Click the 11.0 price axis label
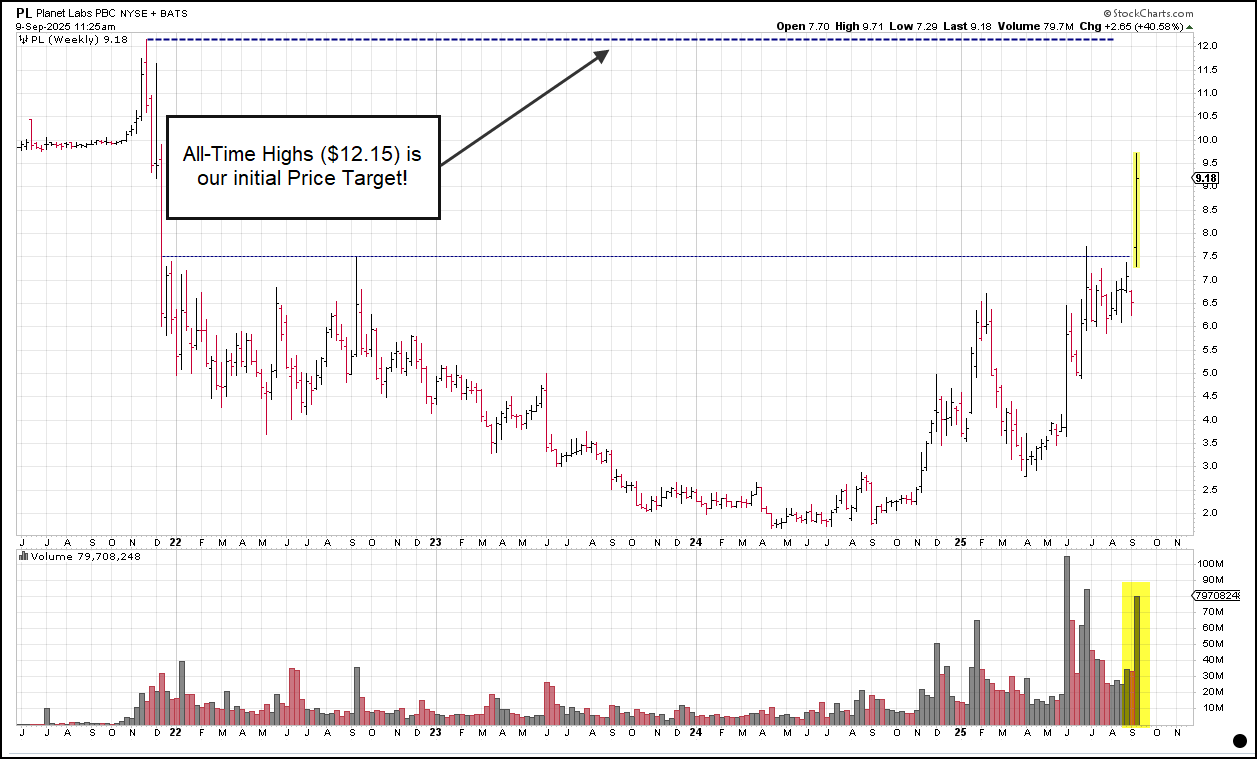This screenshot has height=759, width=1257. (x=1208, y=92)
